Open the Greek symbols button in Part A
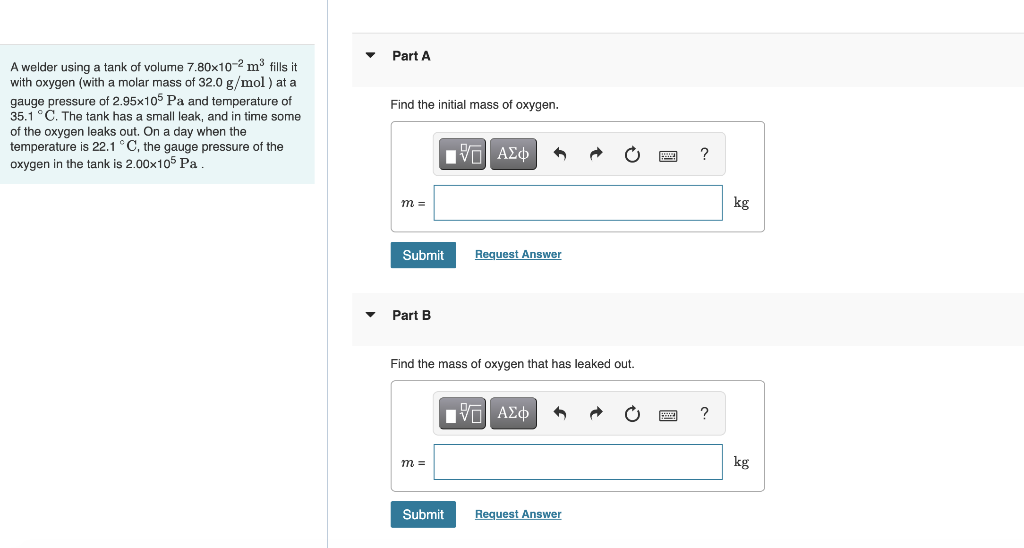The height and width of the screenshot is (548, 1024). pyautogui.click(x=513, y=154)
